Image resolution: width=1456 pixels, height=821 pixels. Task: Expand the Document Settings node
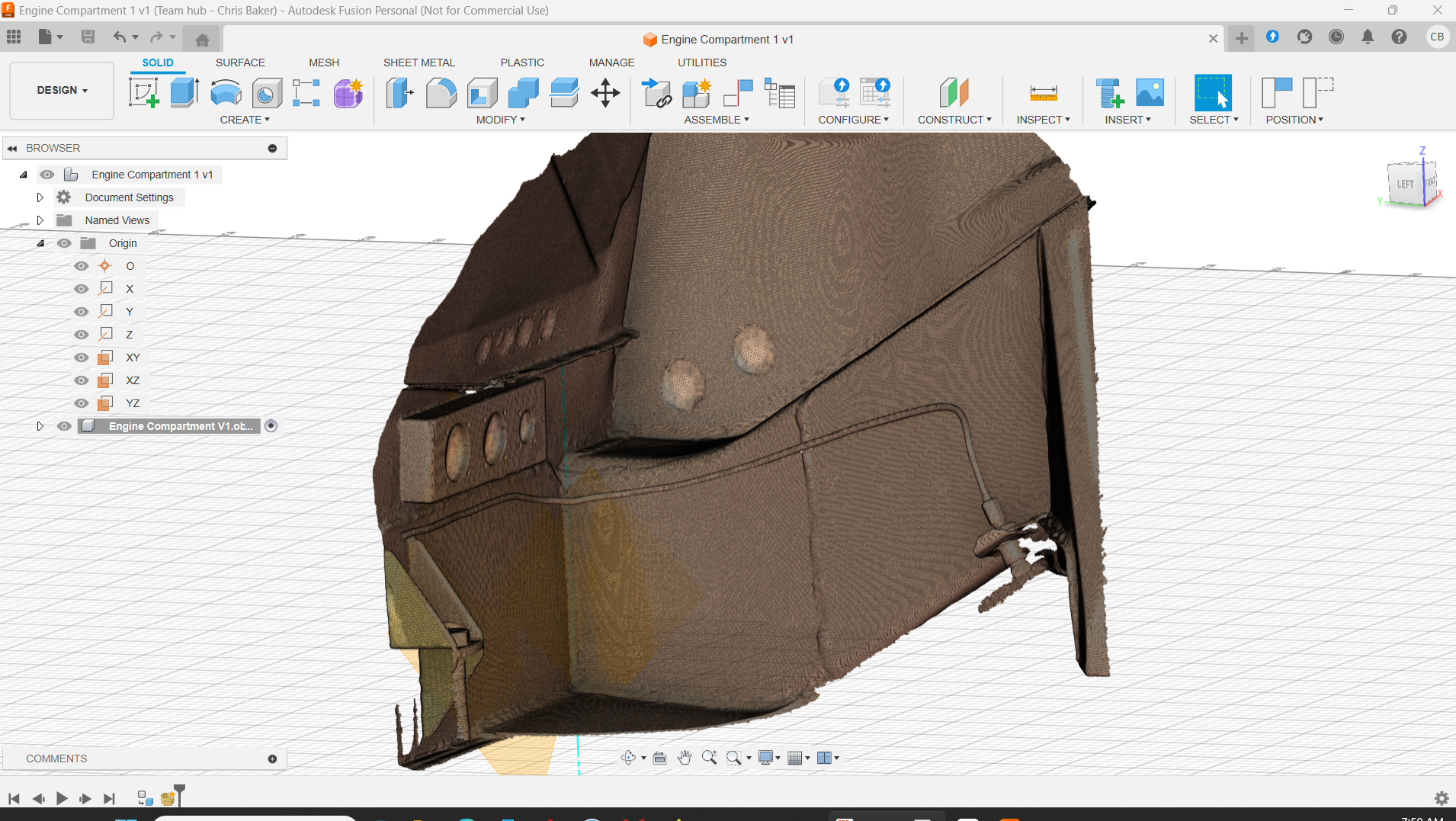coord(40,197)
